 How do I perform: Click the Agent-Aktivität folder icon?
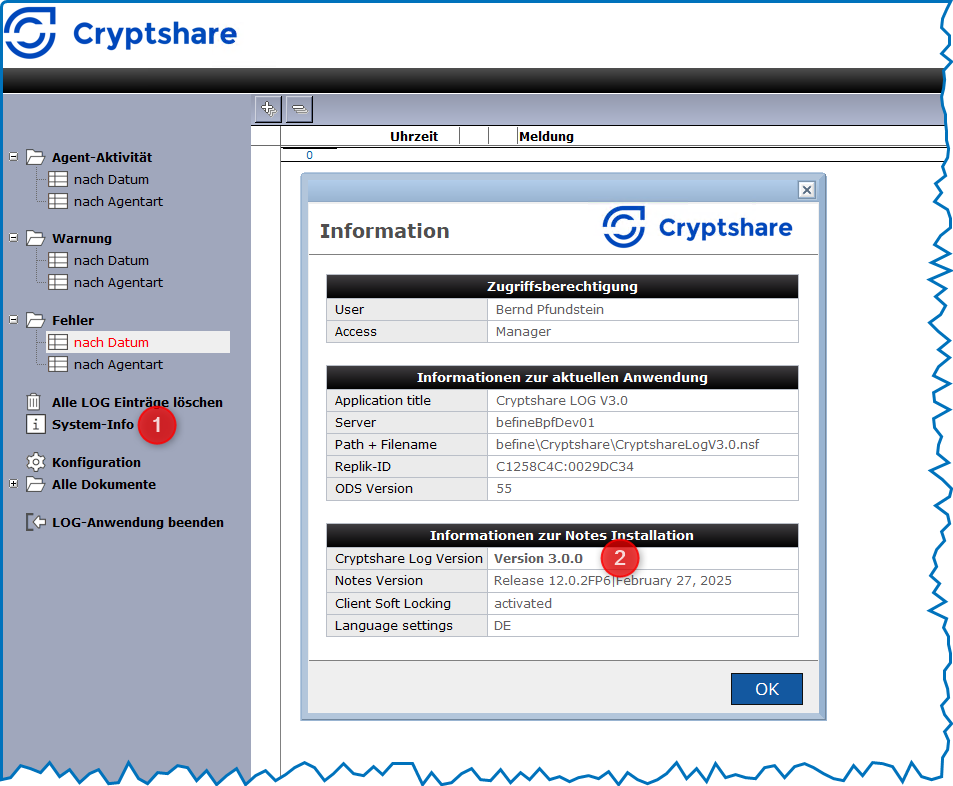(x=35, y=157)
